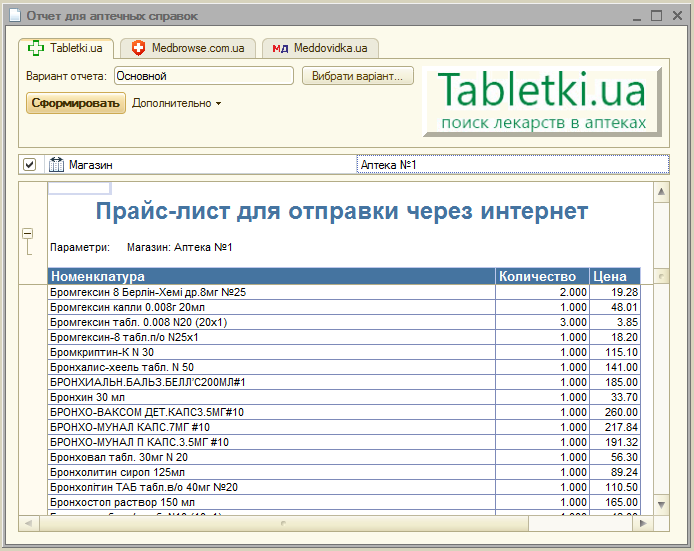Click price cell 217.84
This screenshot has height=551, width=694.
pos(615,428)
